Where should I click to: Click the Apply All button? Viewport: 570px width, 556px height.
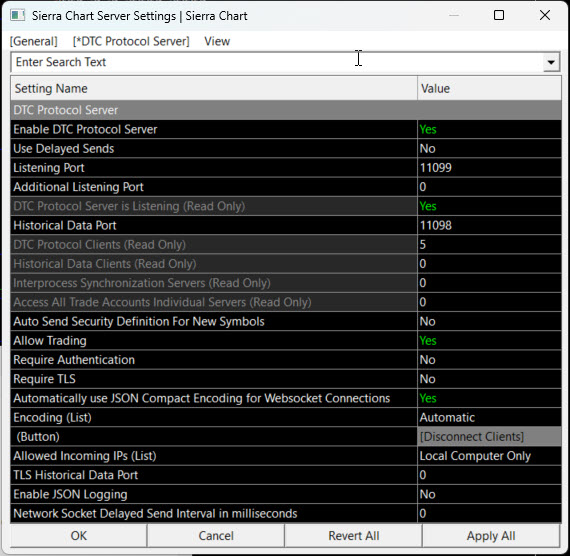[x=491, y=536]
